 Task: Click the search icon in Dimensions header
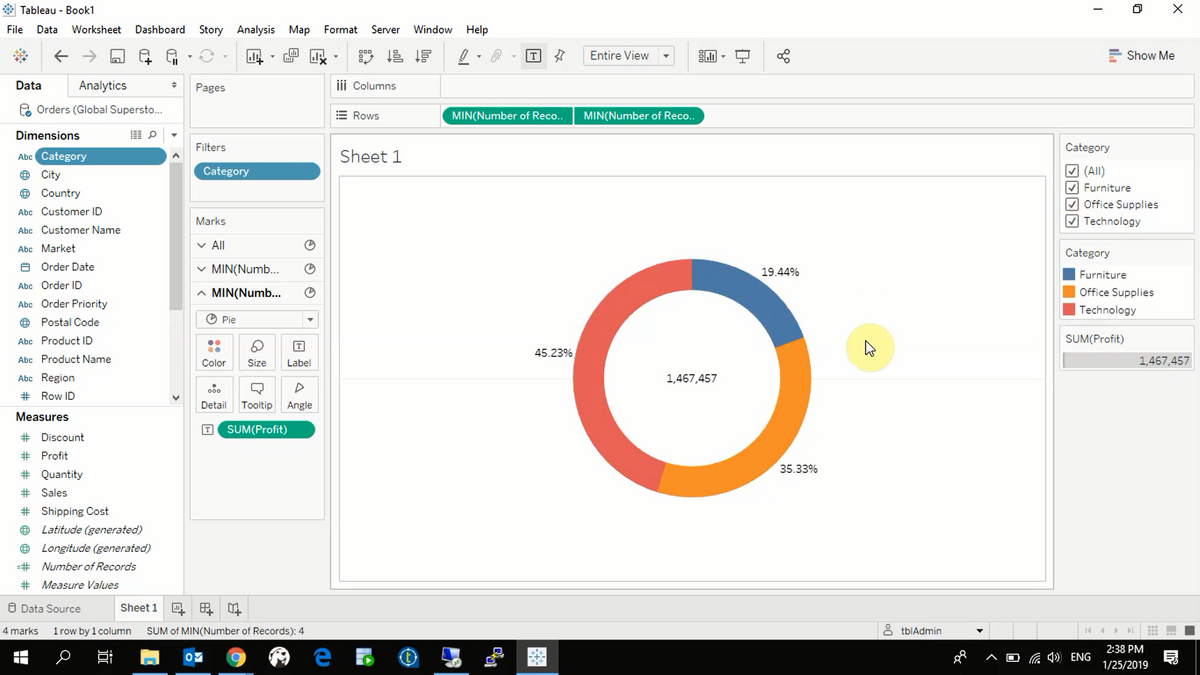point(152,135)
